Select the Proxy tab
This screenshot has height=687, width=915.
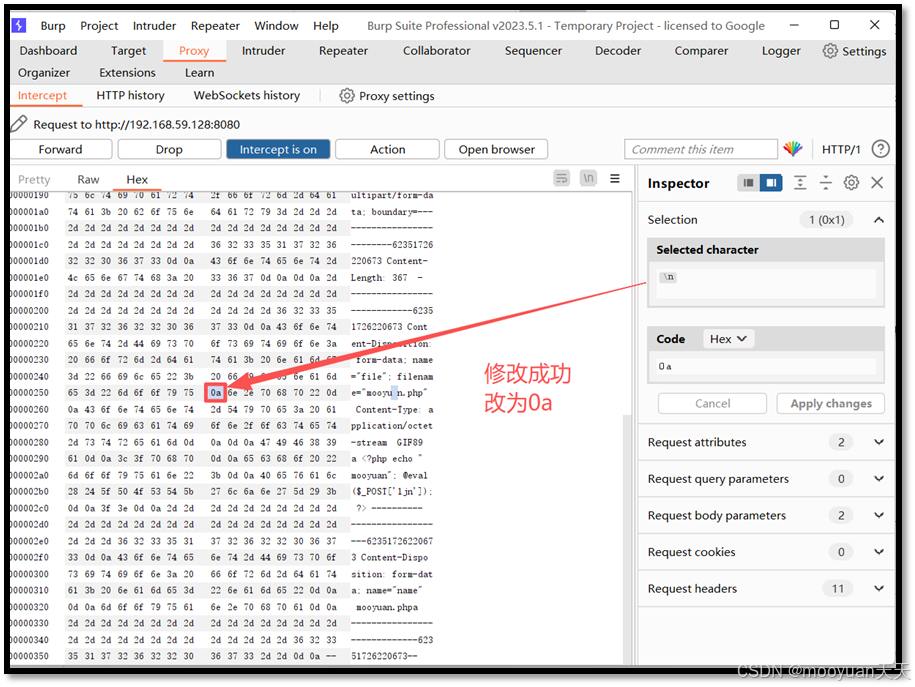click(194, 51)
